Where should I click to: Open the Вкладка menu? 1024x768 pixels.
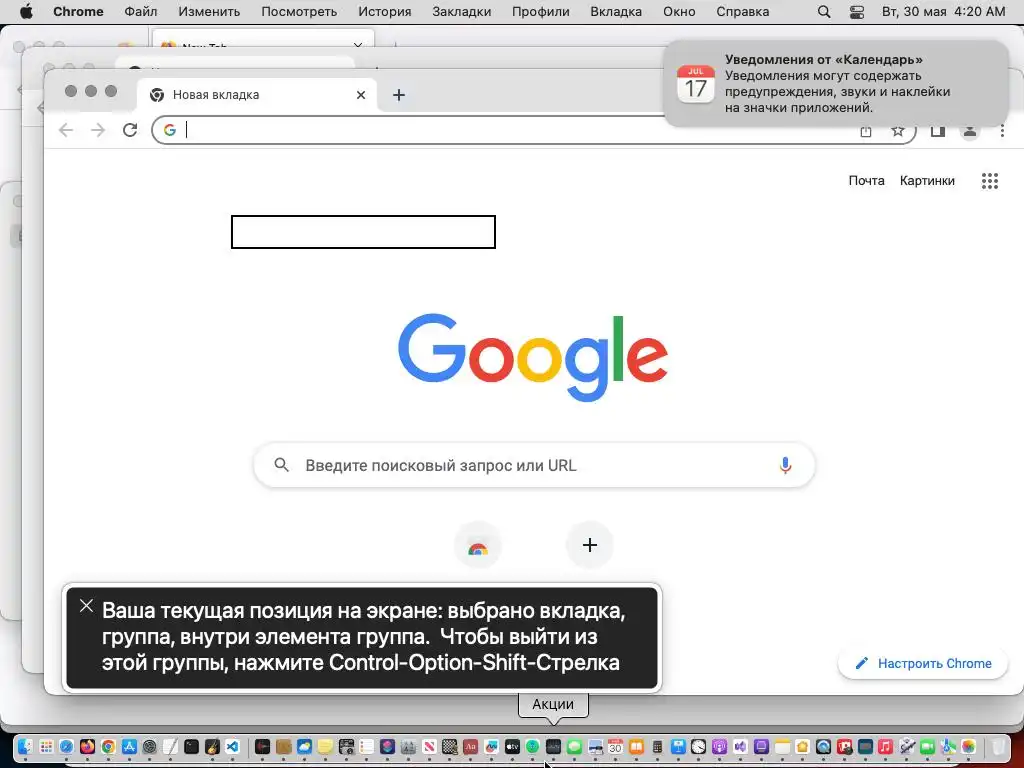616,12
